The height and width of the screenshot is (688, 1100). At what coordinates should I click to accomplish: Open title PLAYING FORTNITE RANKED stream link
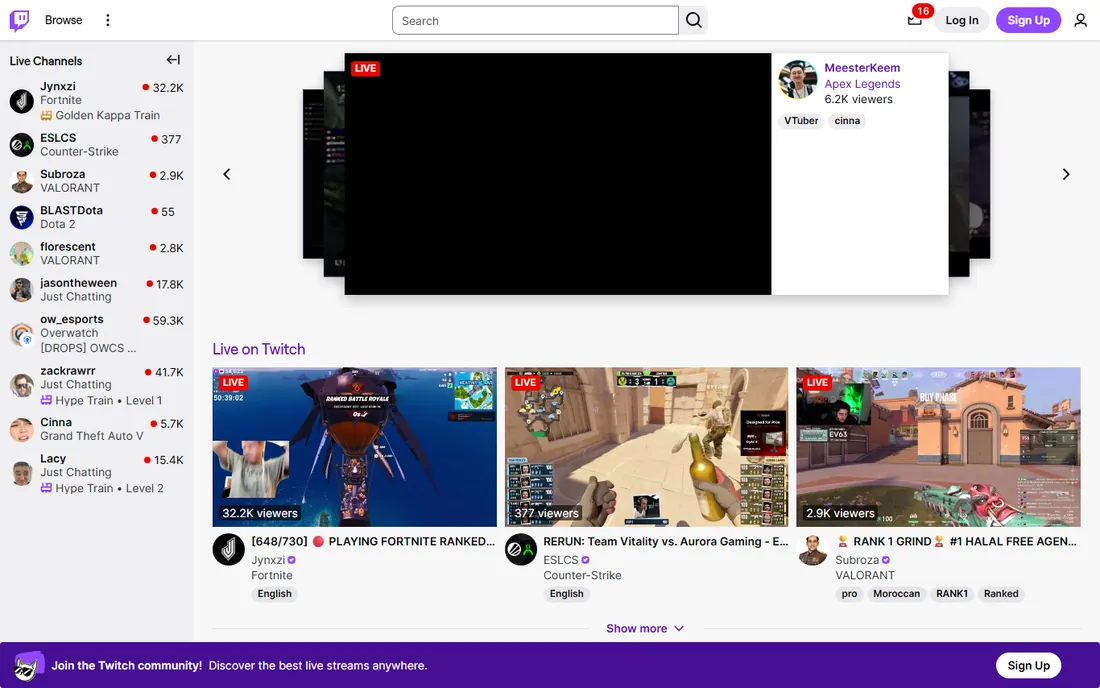[x=373, y=541]
